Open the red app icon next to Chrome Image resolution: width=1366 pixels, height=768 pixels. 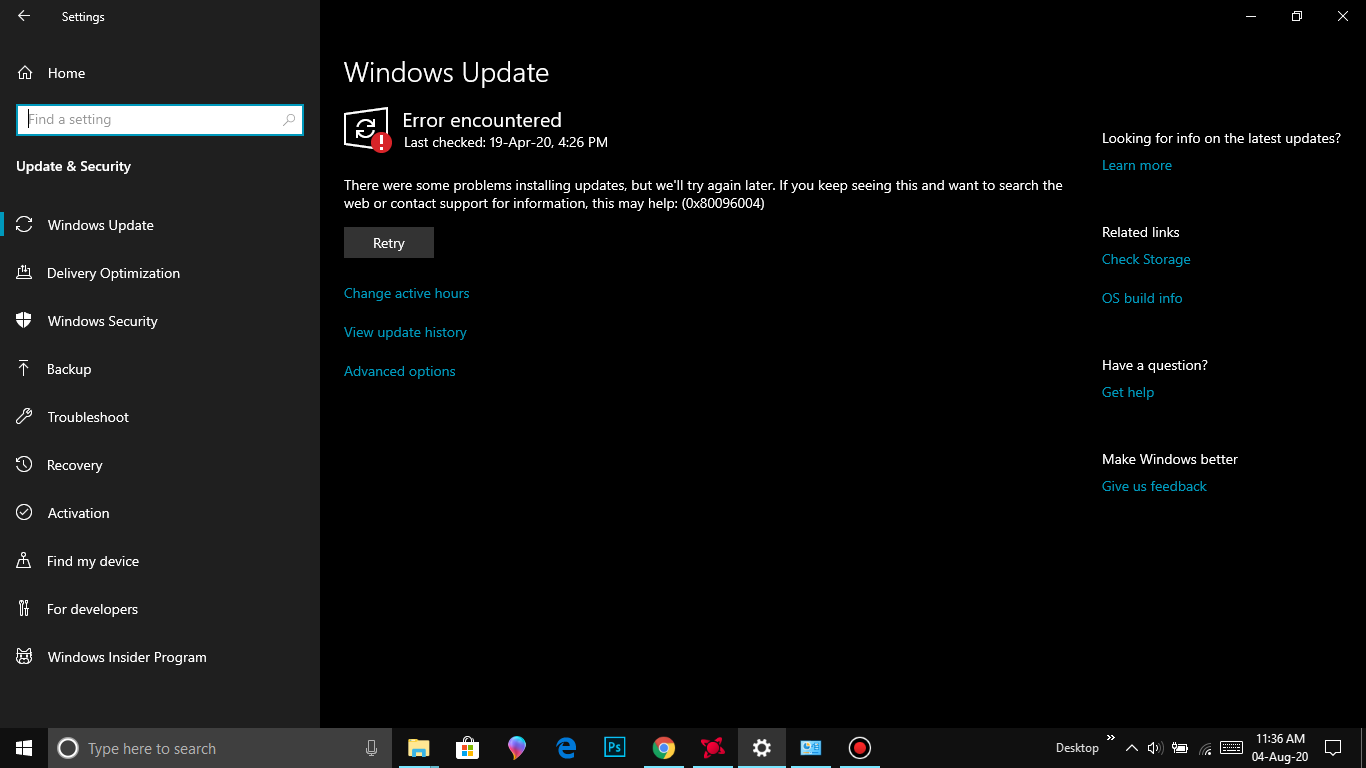pos(713,748)
